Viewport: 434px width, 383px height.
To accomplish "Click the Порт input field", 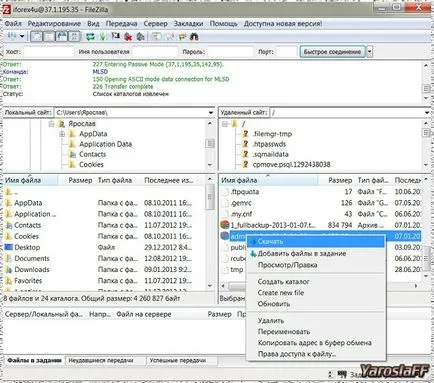I will coord(286,52).
